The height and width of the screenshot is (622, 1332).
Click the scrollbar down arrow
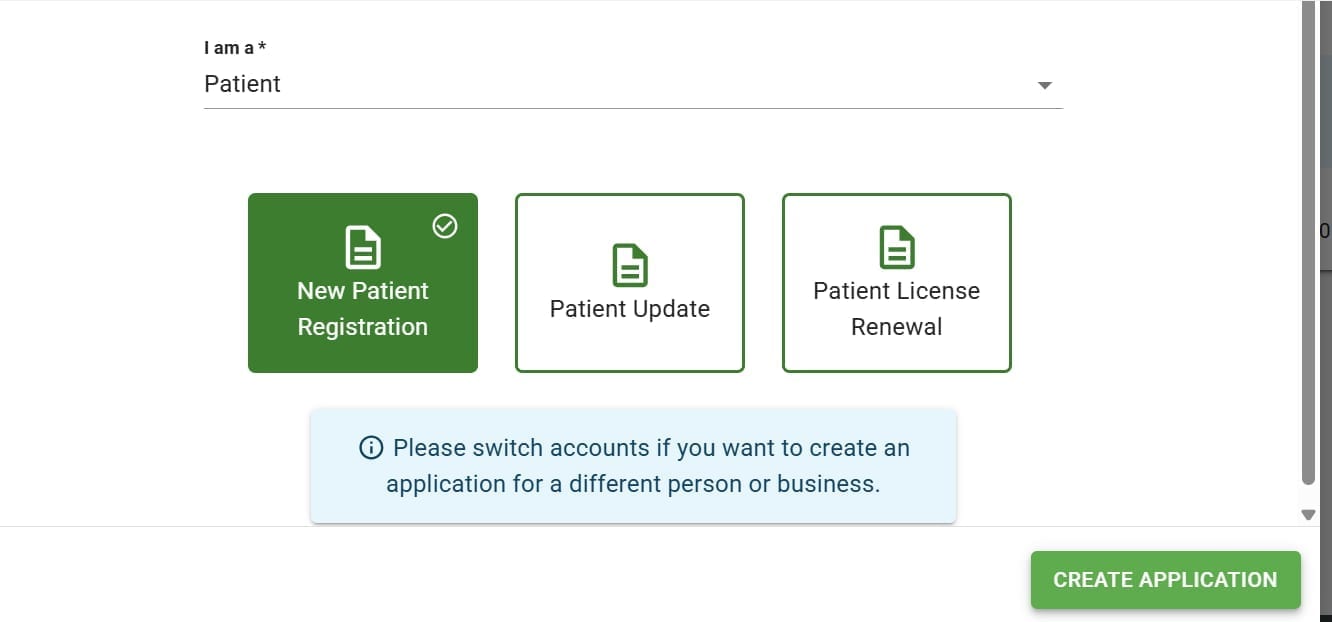point(1308,514)
